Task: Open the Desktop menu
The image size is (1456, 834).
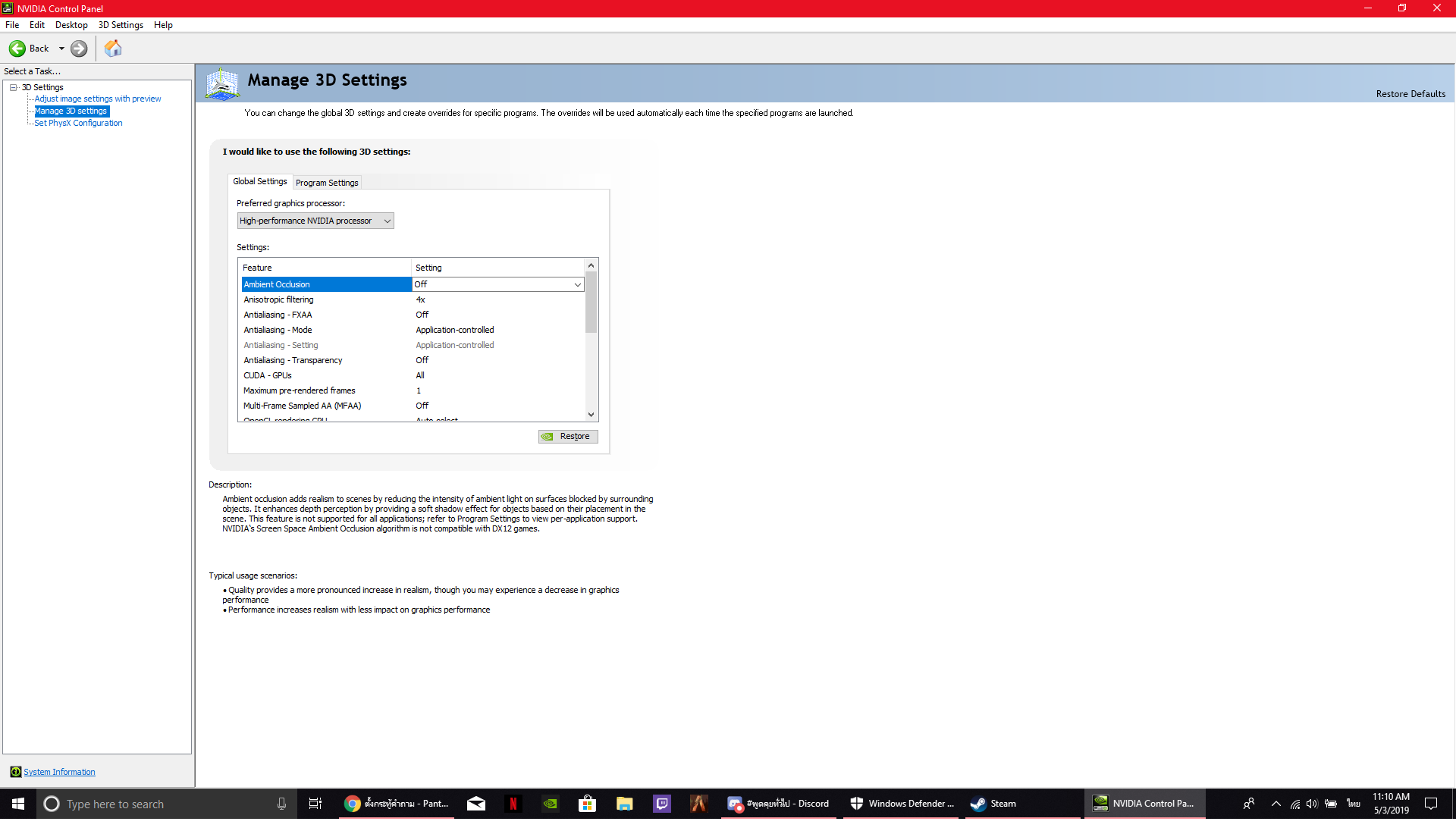Action: (x=71, y=25)
